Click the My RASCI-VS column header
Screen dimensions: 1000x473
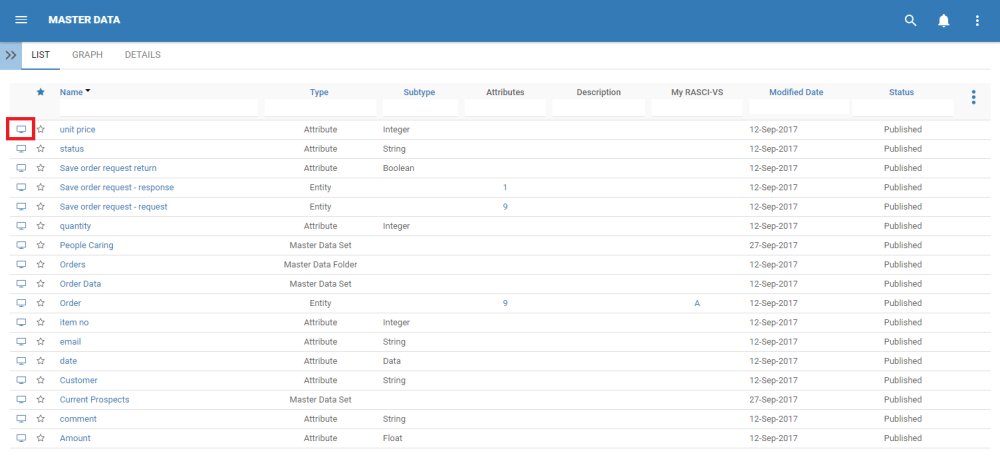[697, 92]
